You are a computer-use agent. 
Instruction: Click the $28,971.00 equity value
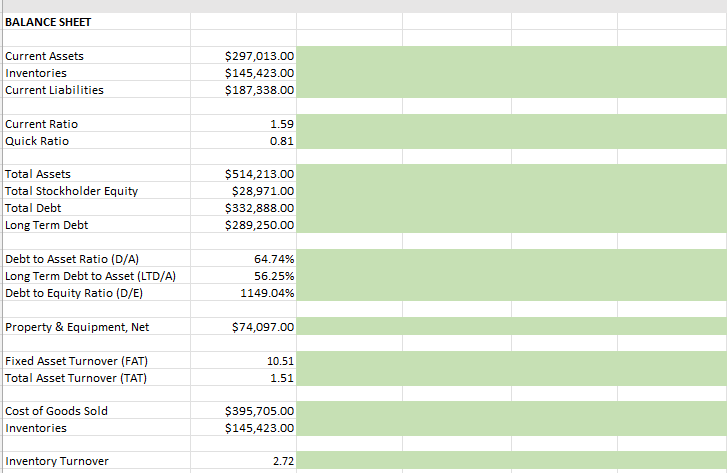click(x=243, y=191)
